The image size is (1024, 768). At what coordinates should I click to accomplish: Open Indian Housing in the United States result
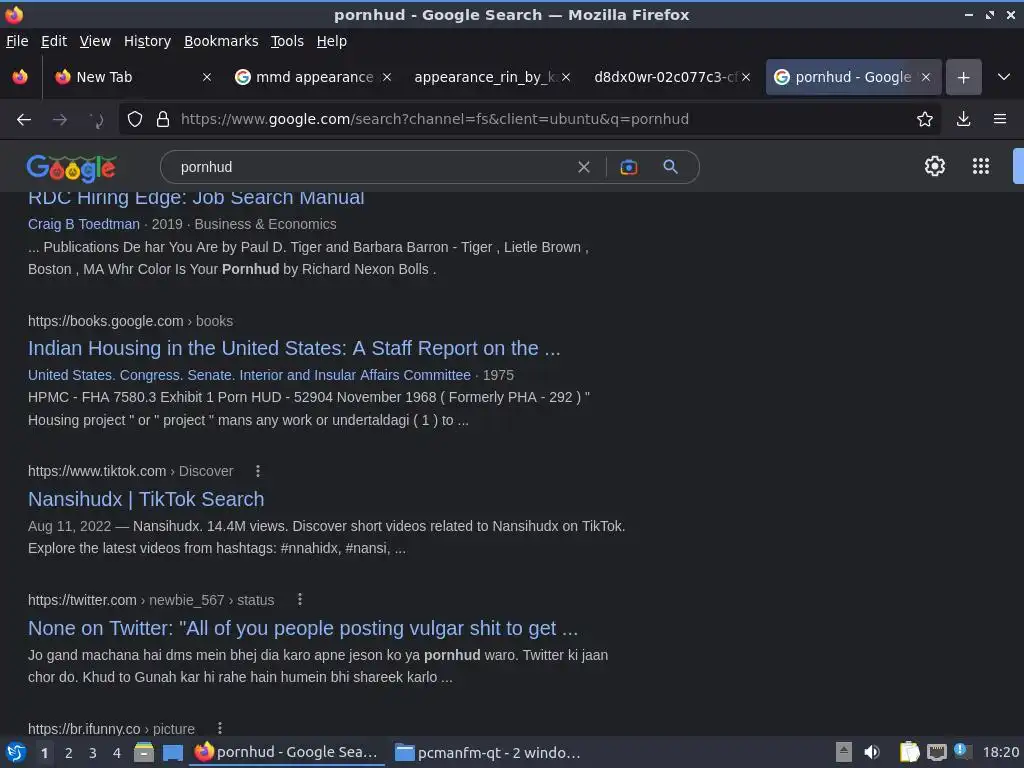coord(294,348)
